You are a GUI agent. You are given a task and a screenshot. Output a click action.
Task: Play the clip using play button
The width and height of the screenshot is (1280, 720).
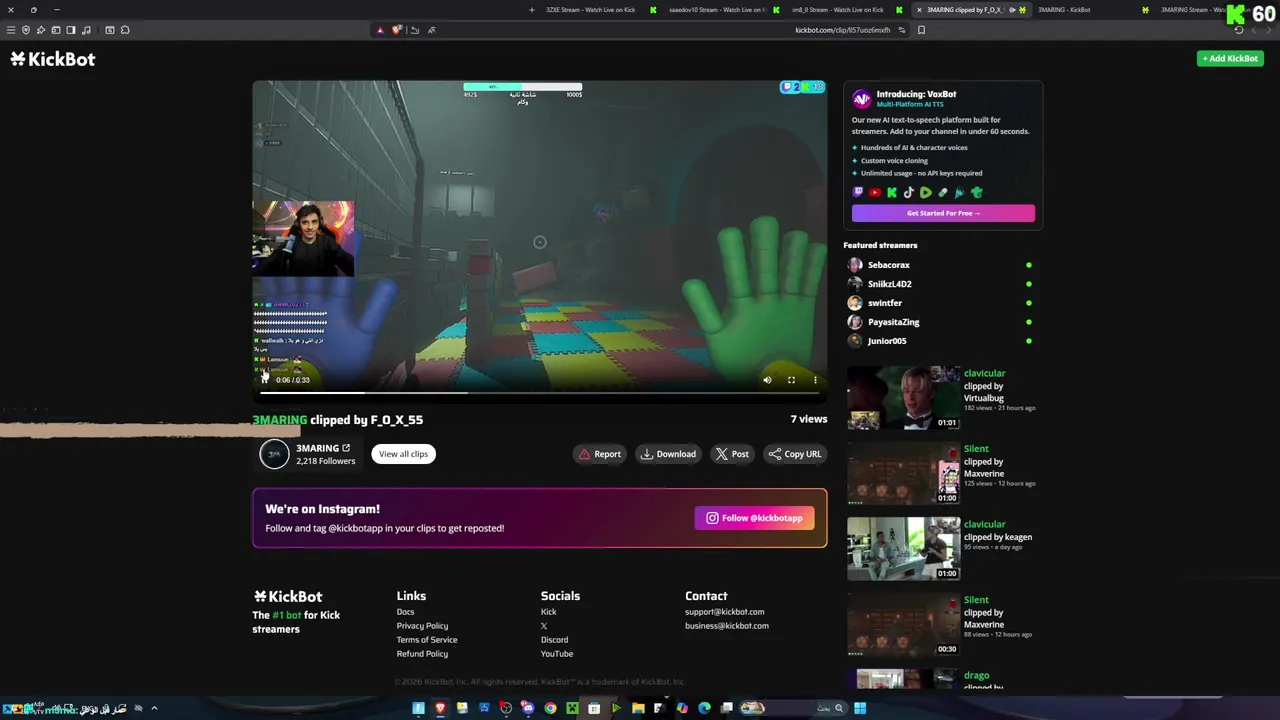coord(265,379)
